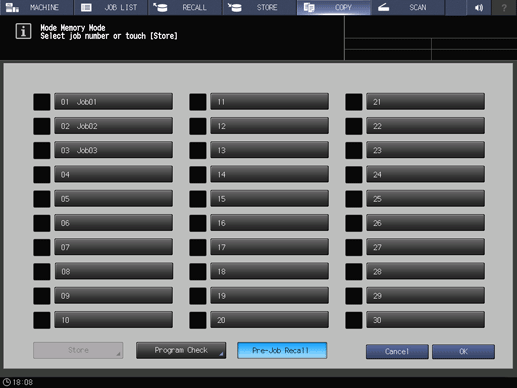The image size is (517, 388).
Task: Choose job slot 20
Action: (x=269, y=320)
